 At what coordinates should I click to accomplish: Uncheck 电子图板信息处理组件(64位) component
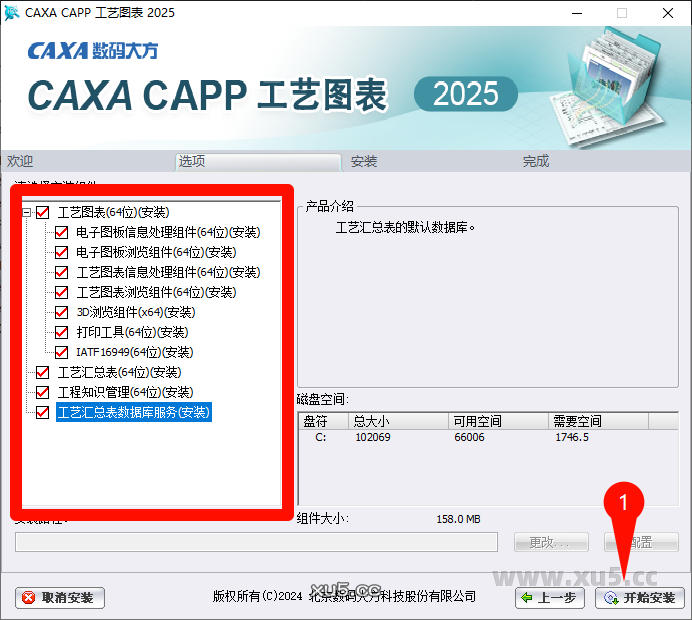[x=62, y=232]
